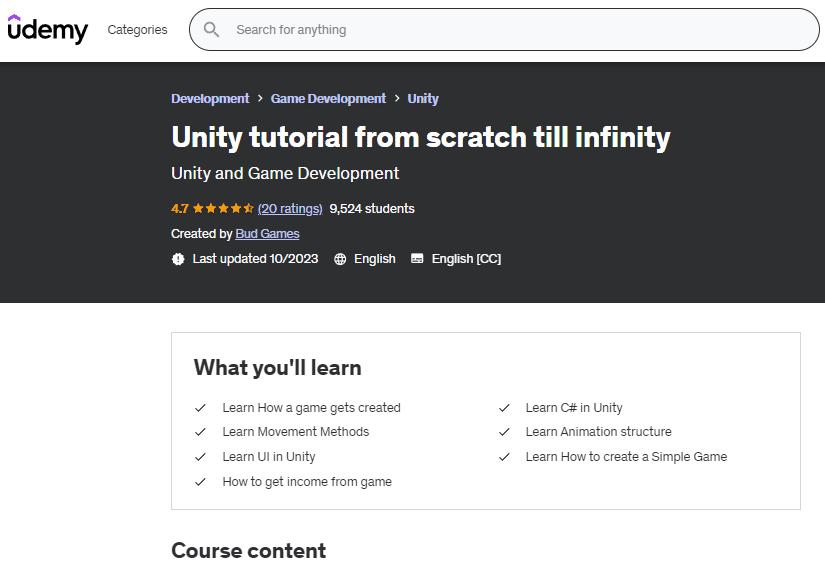The width and height of the screenshot is (825, 581).
Task: Click the last updated badge icon
Action: [178, 259]
